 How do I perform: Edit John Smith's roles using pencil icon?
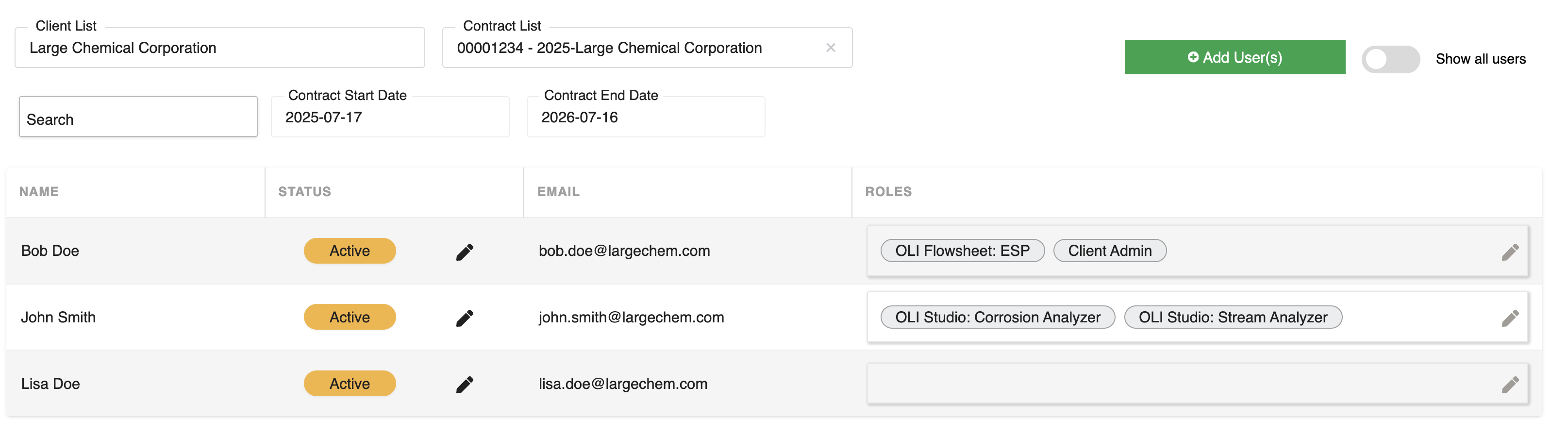coord(1511,317)
